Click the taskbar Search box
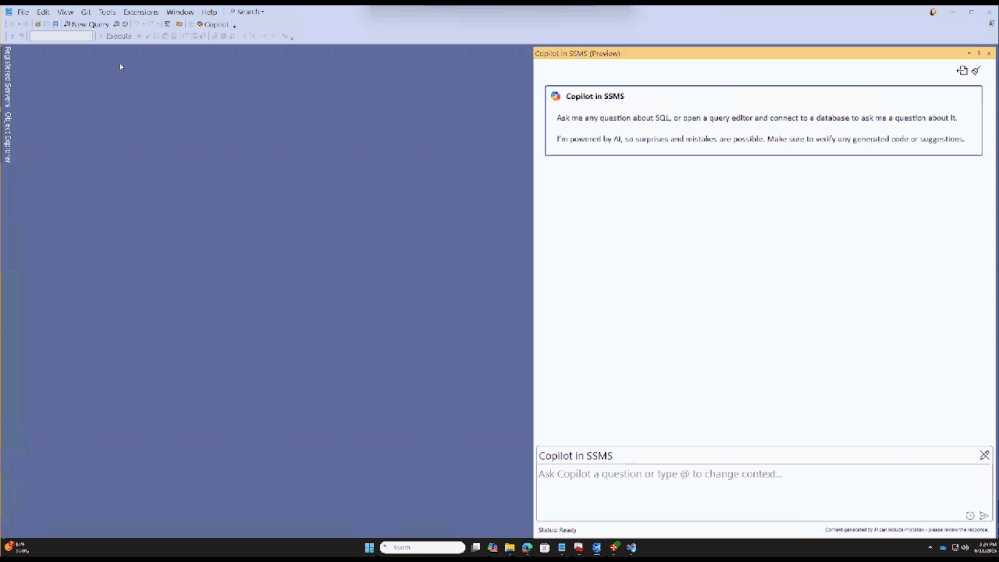The image size is (999, 562). tap(423, 547)
